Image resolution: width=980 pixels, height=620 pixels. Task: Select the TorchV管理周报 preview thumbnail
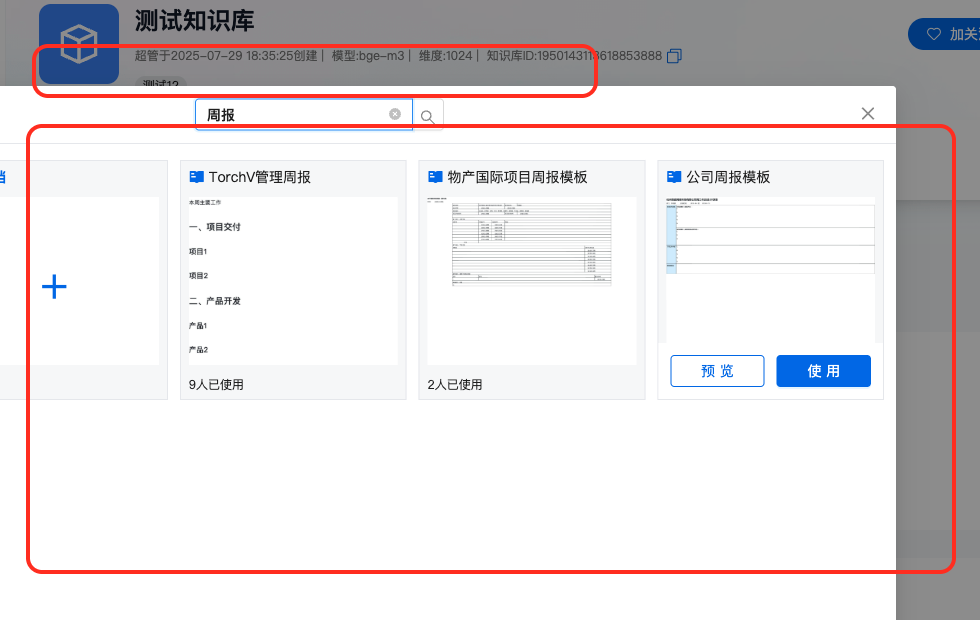tap(293, 281)
